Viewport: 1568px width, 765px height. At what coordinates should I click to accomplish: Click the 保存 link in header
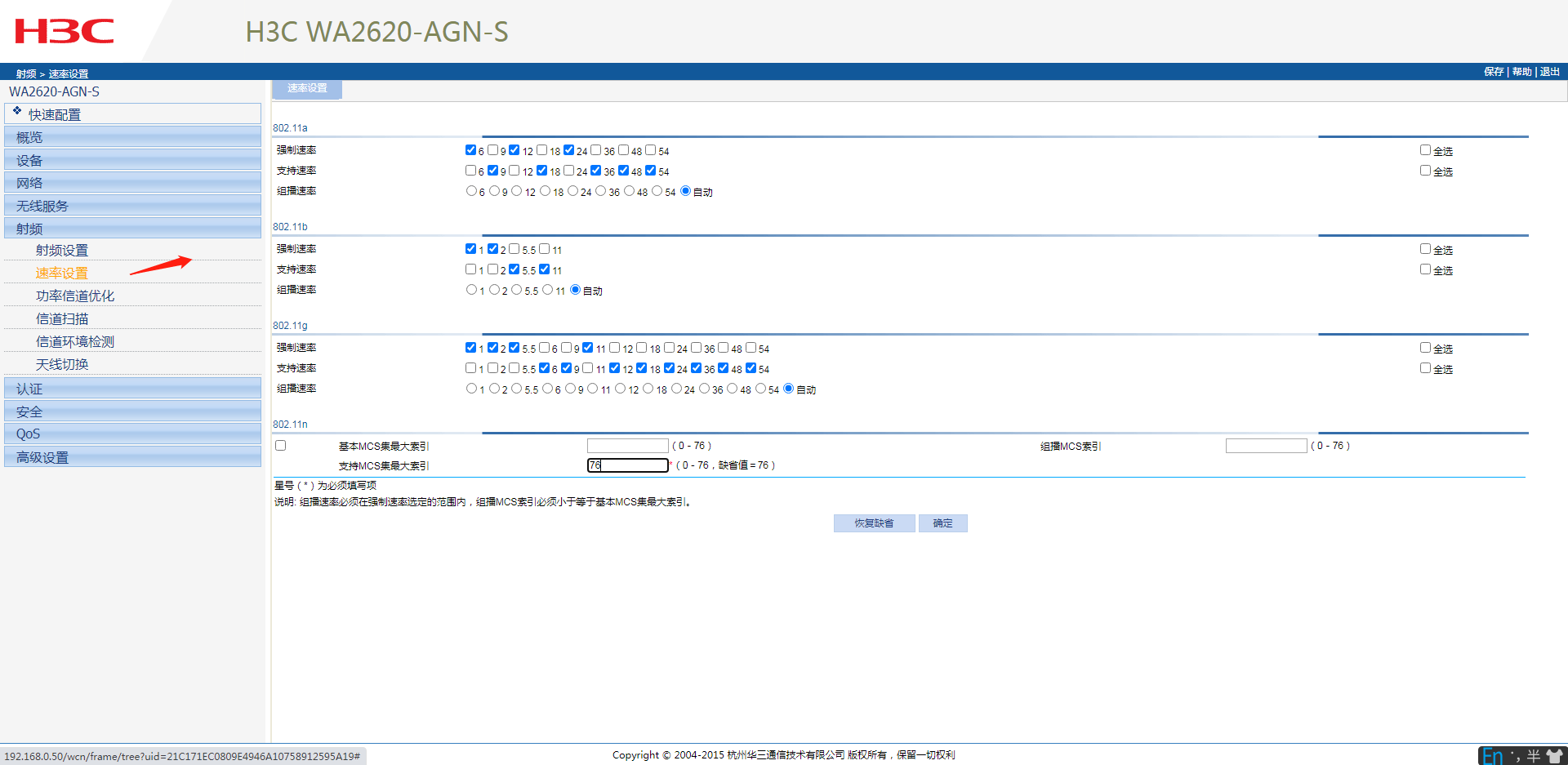coord(1494,72)
